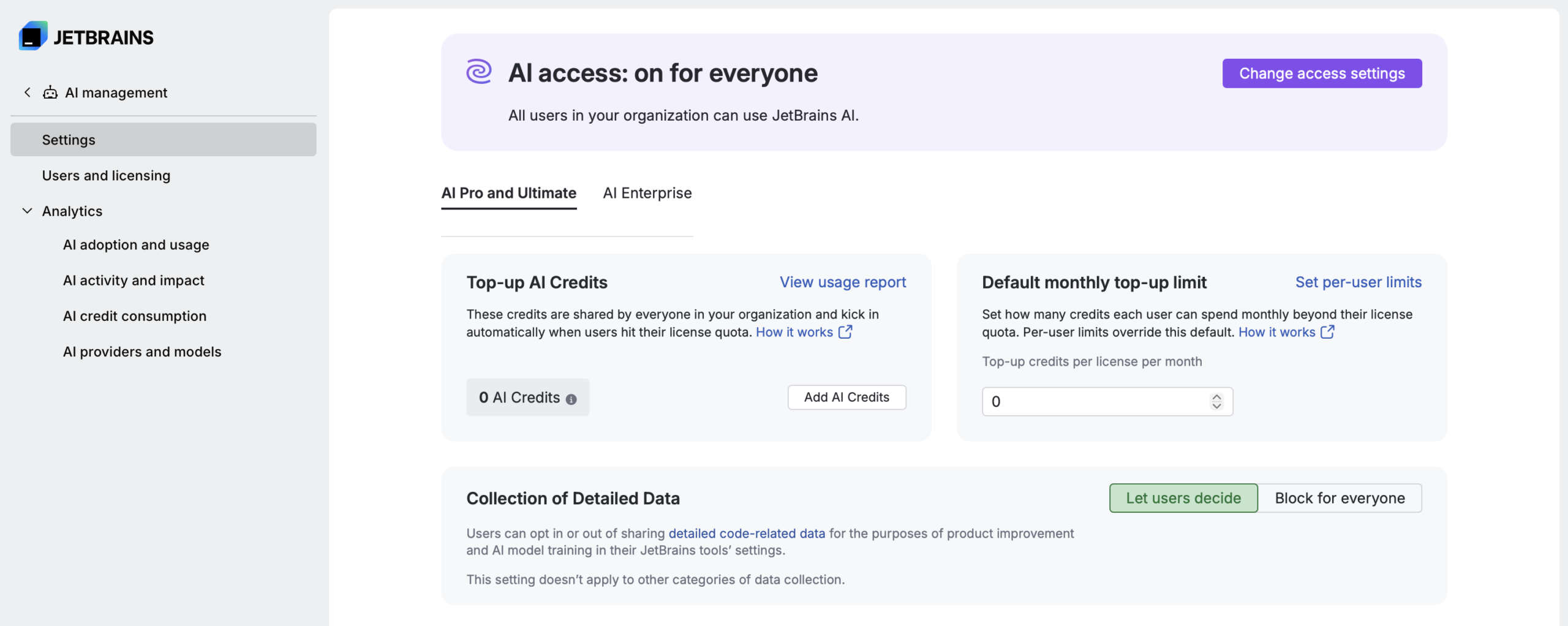1568x626 pixels.
Task: Click the back chevron beside AI management
Action: (x=27, y=92)
